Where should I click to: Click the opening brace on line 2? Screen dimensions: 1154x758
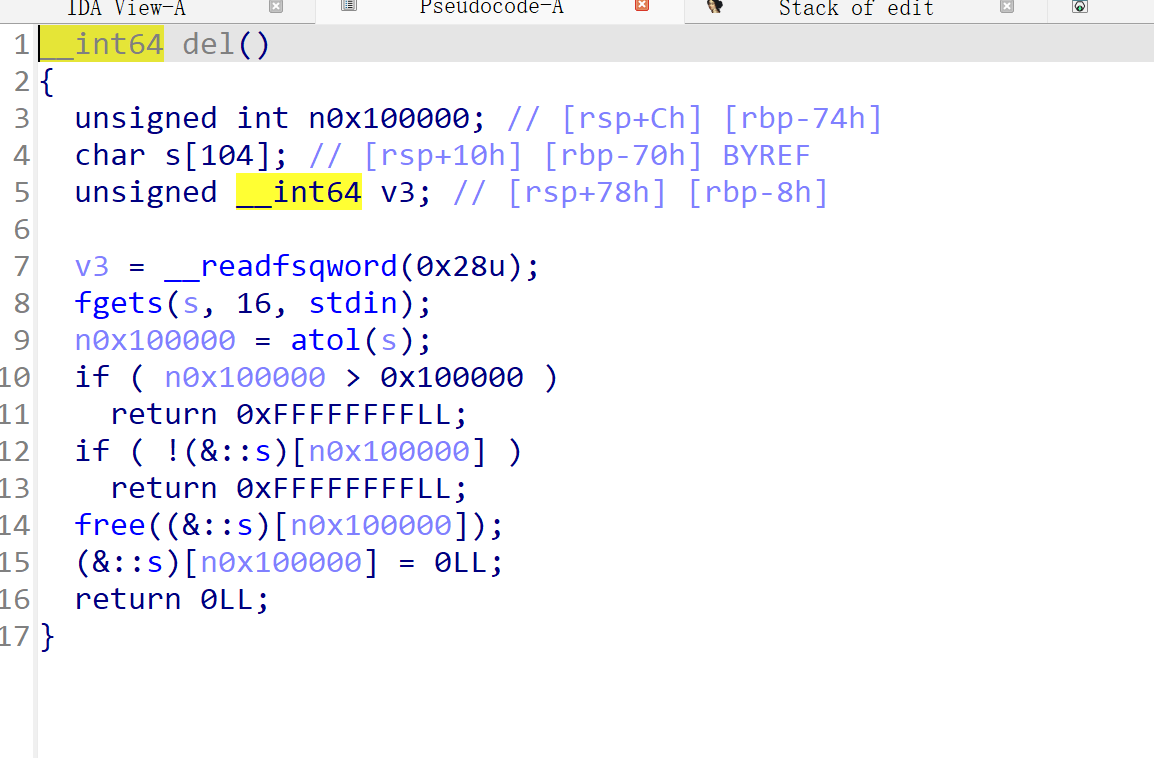coord(47,82)
